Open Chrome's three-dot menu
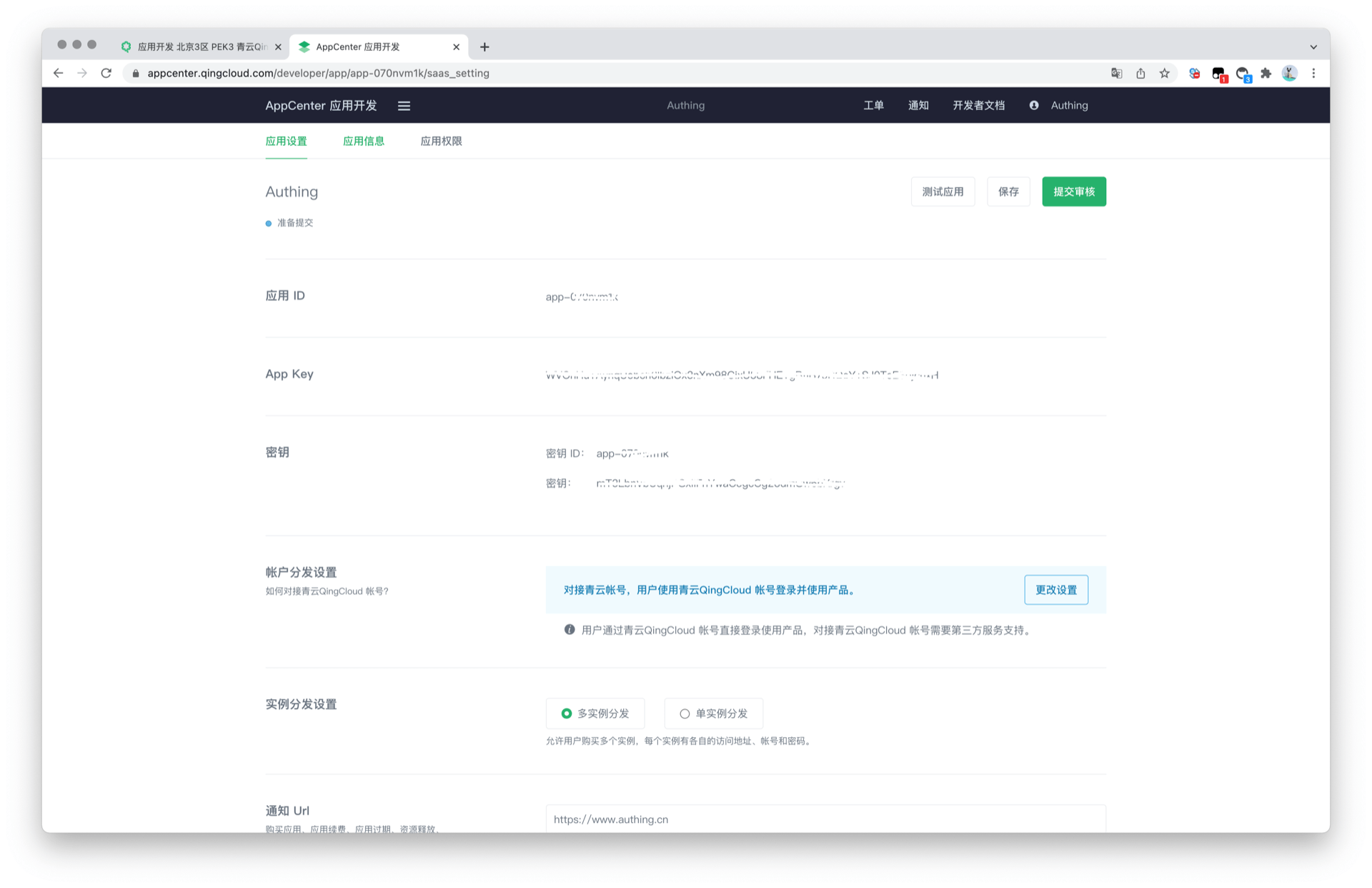Image resolution: width=1372 pixels, height=888 pixels. coord(1314,73)
